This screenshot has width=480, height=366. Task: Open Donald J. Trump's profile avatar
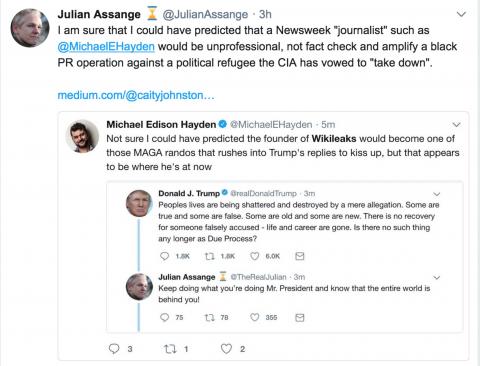click(x=139, y=203)
